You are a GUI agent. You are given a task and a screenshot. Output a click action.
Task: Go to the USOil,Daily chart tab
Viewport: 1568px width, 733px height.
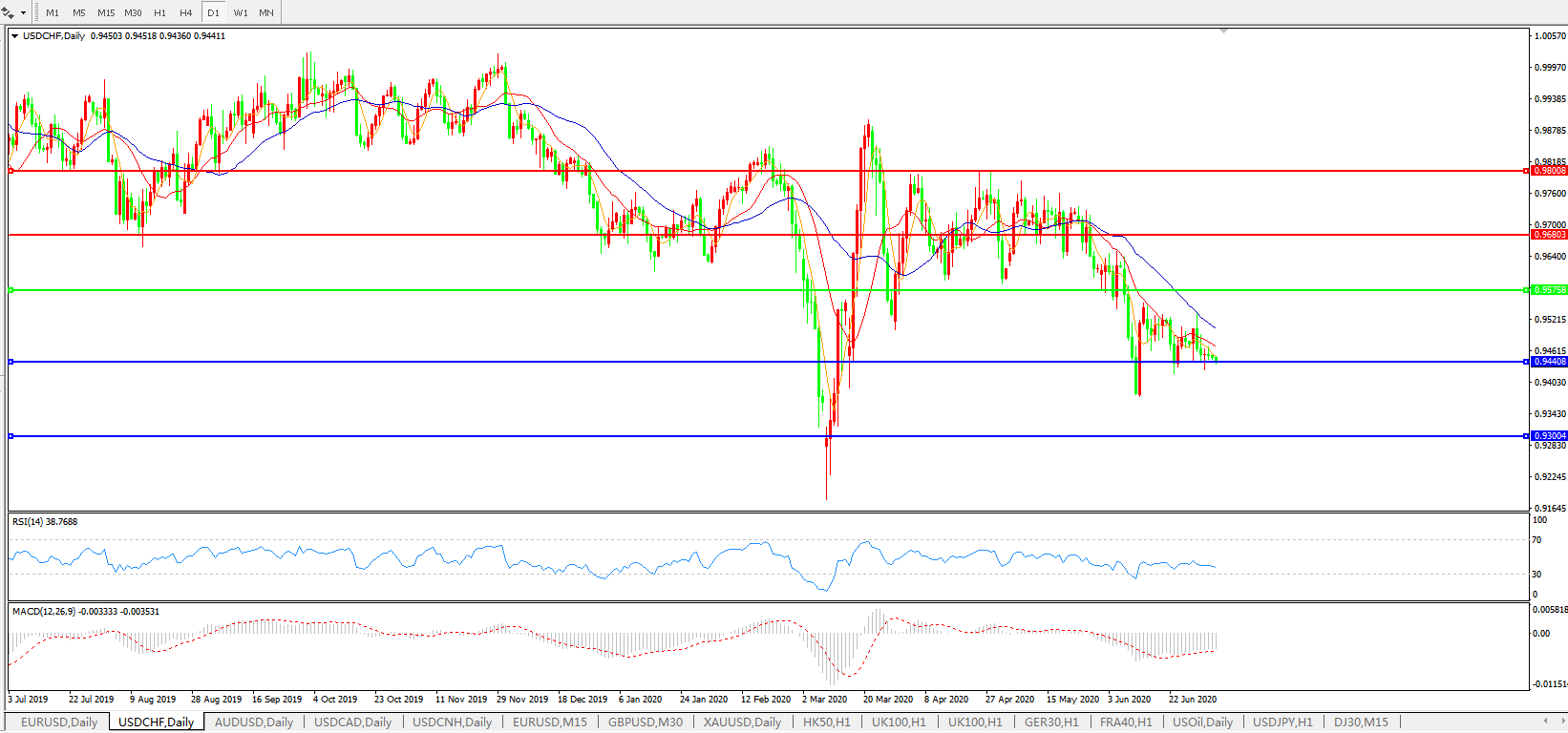point(1202,723)
